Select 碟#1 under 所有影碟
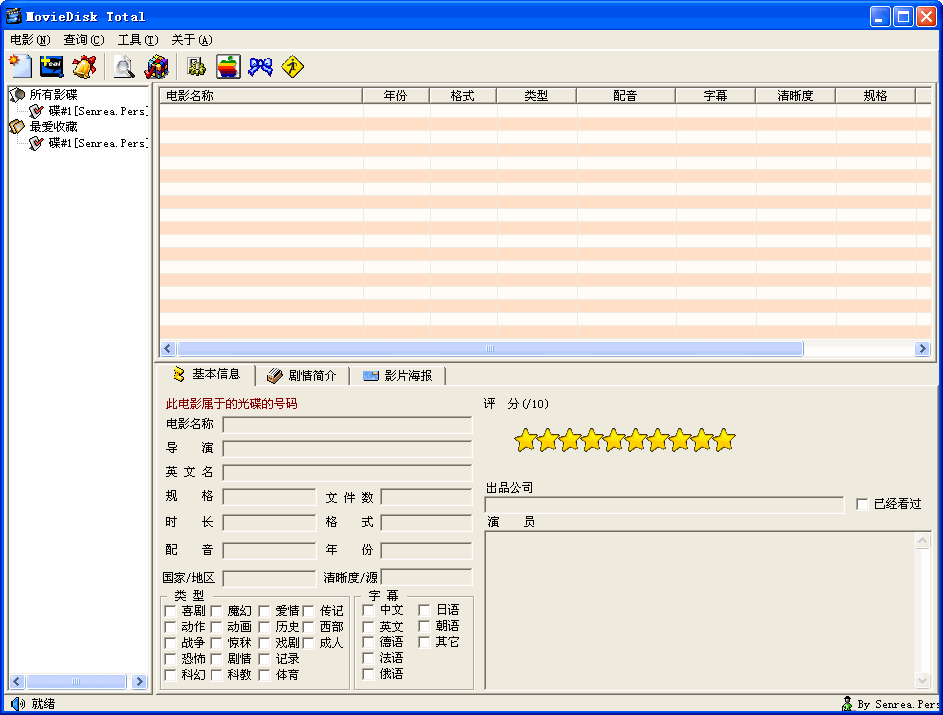Viewport: 943px width, 715px height. [x=97, y=111]
